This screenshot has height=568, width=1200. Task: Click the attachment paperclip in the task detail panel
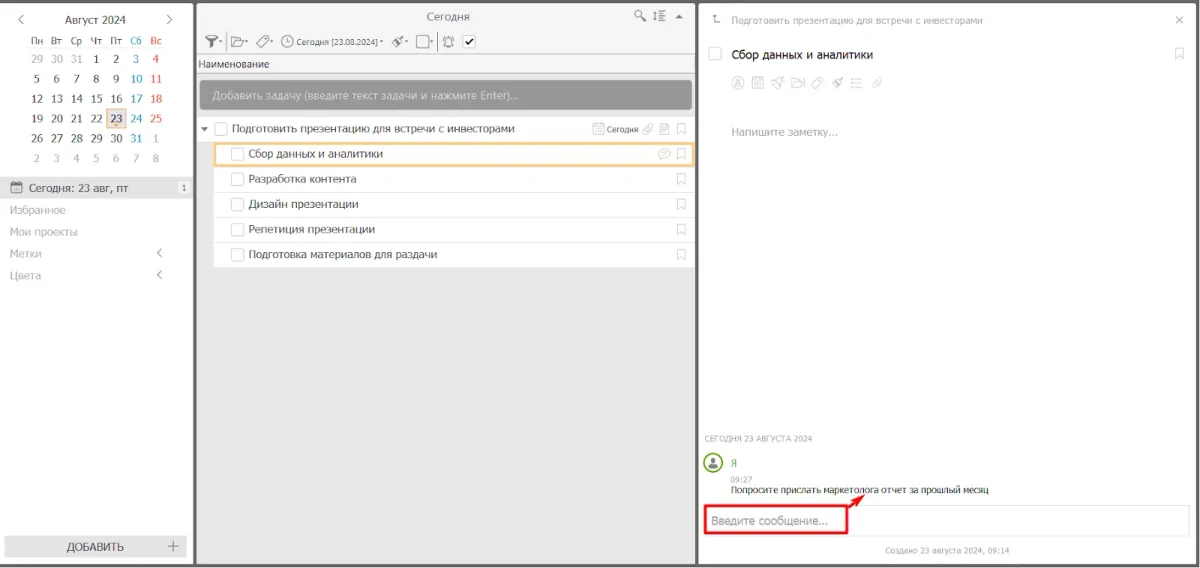(878, 83)
